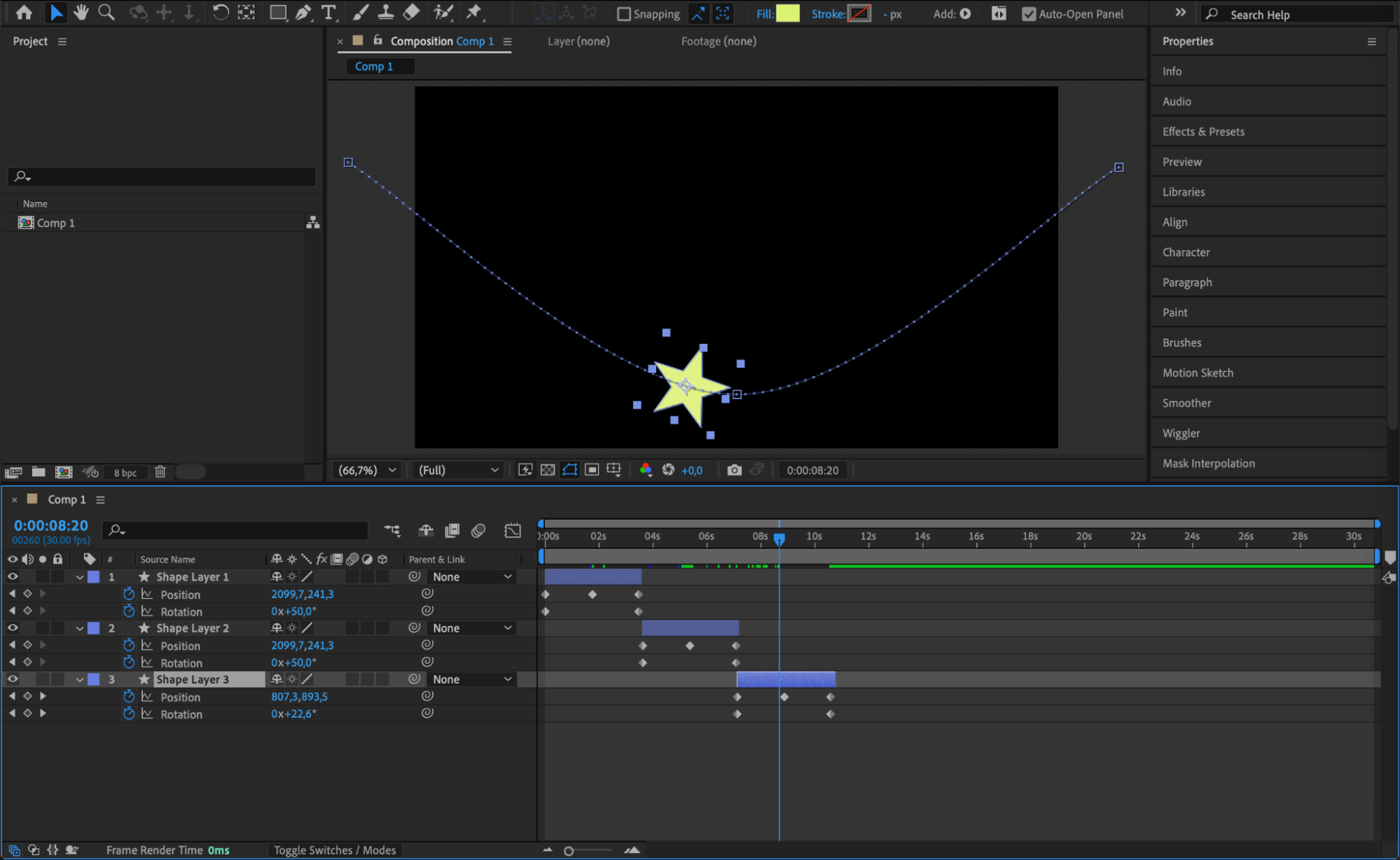This screenshot has width=1400, height=860.
Task: Enable the Snapping checkbox
Action: (x=623, y=14)
